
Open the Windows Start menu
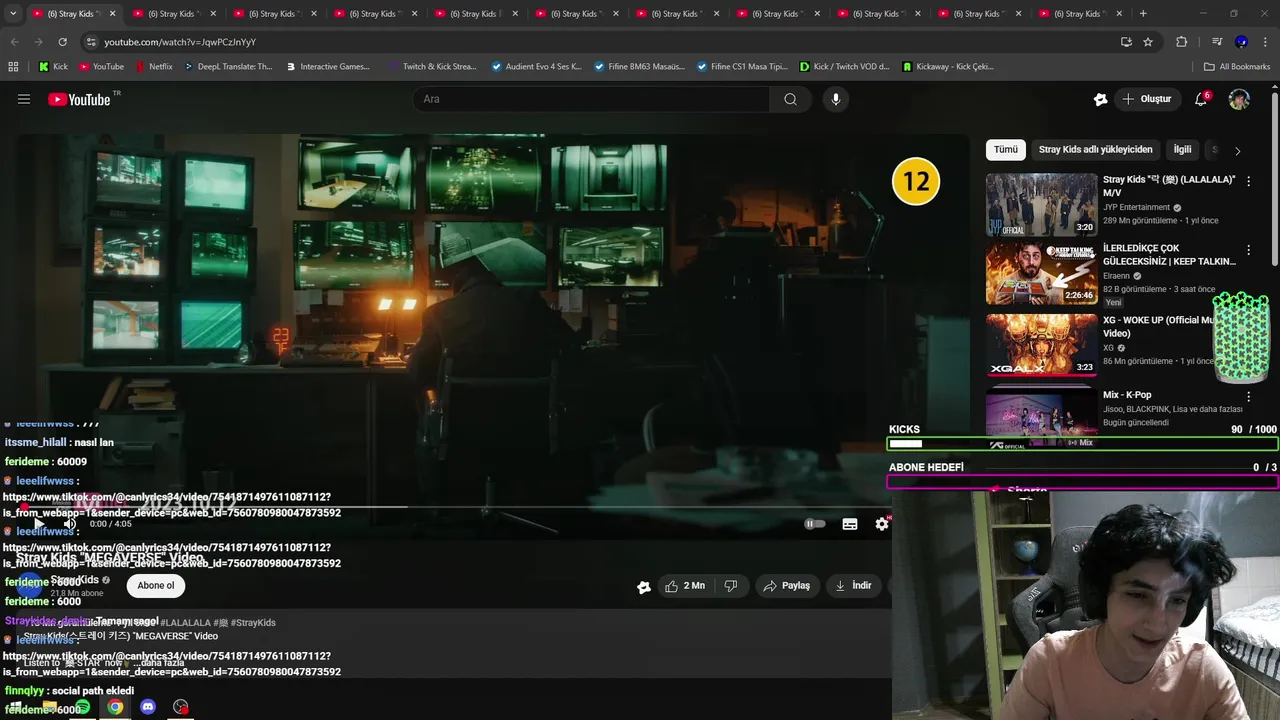[16, 707]
